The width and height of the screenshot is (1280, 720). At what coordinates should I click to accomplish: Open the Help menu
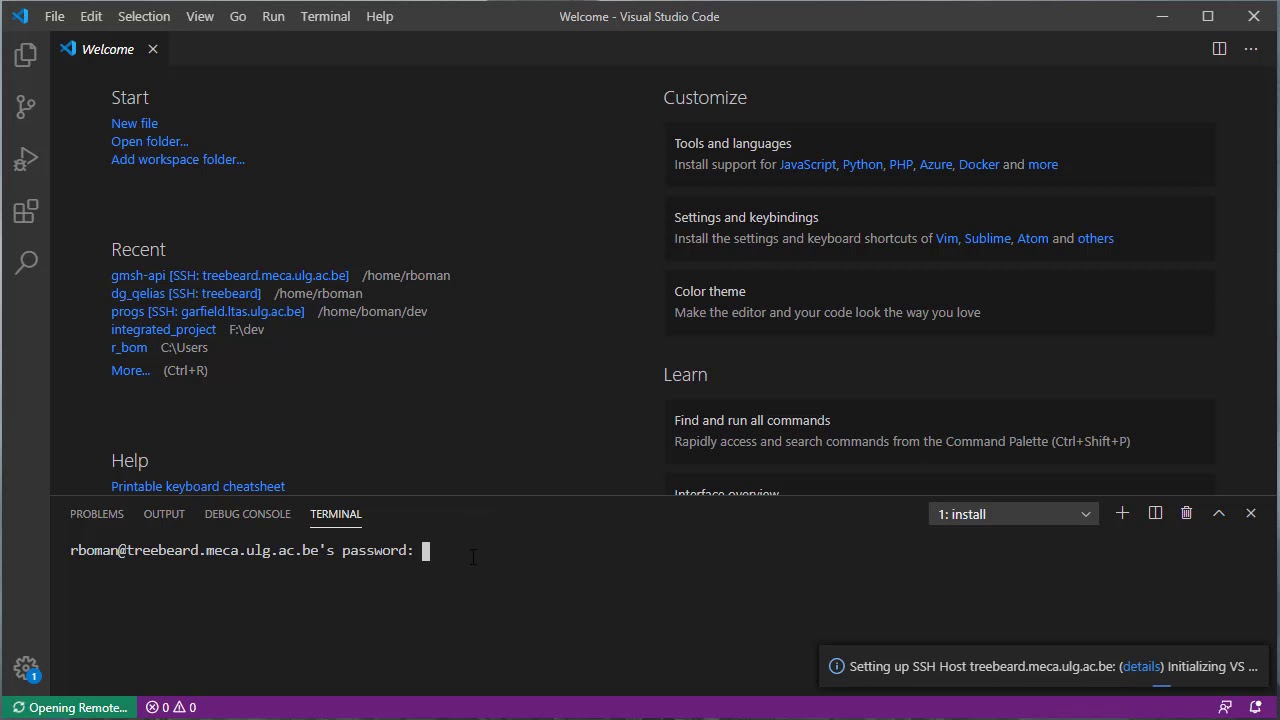[x=379, y=16]
